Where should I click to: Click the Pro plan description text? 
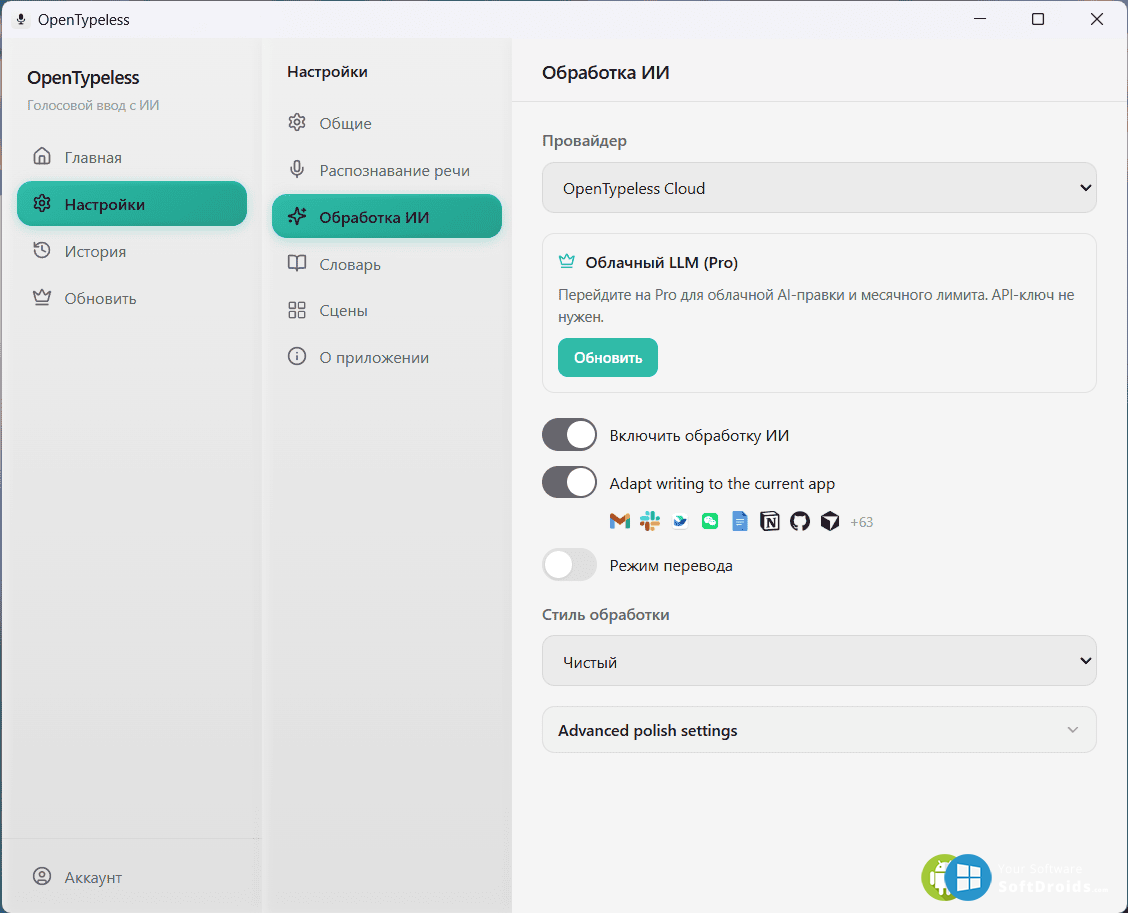(817, 306)
